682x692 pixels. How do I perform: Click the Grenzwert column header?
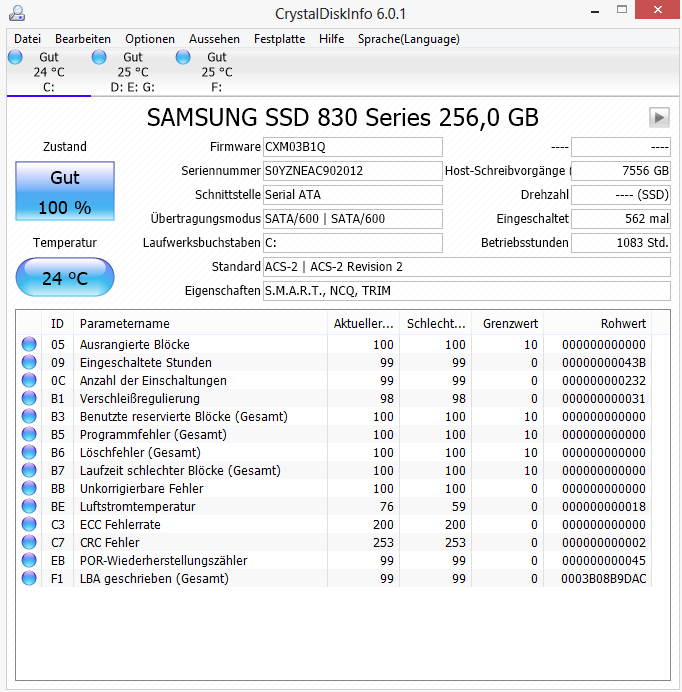[x=508, y=323]
